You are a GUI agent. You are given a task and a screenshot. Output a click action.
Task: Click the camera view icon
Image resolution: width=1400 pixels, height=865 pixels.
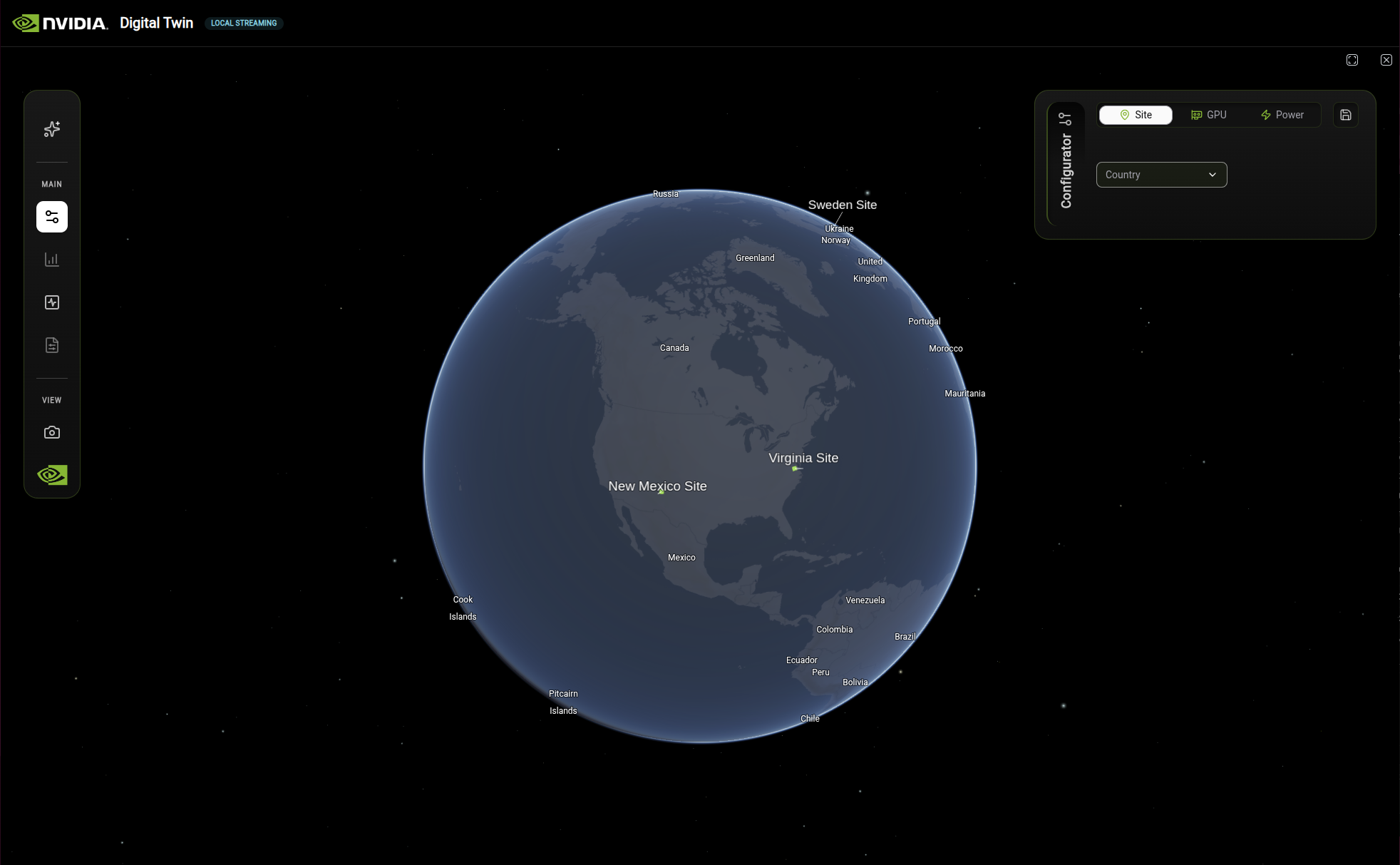pyautogui.click(x=52, y=433)
